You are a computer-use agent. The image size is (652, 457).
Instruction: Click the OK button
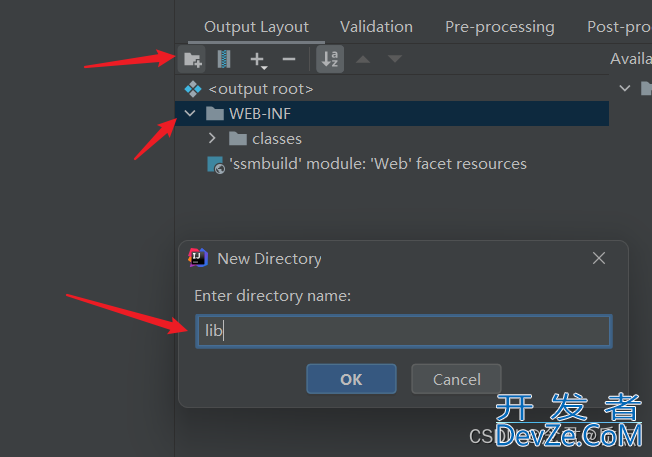(x=351, y=379)
